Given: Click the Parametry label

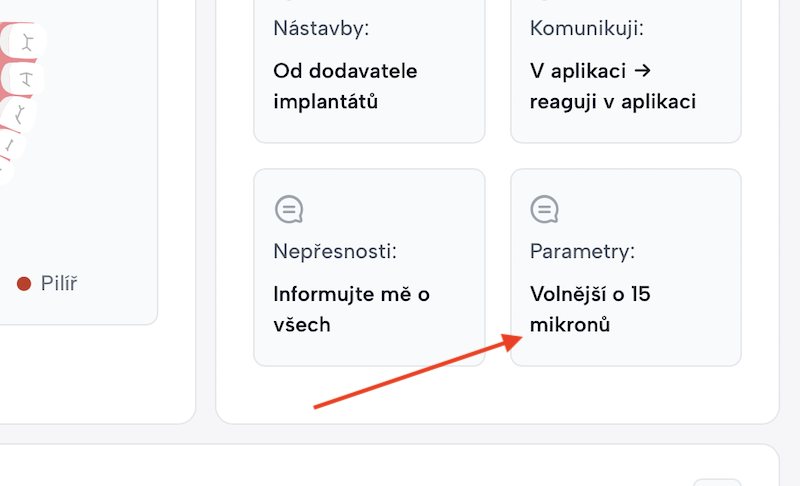Looking at the screenshot, I should pyautogui.click(x=582, y=251).
